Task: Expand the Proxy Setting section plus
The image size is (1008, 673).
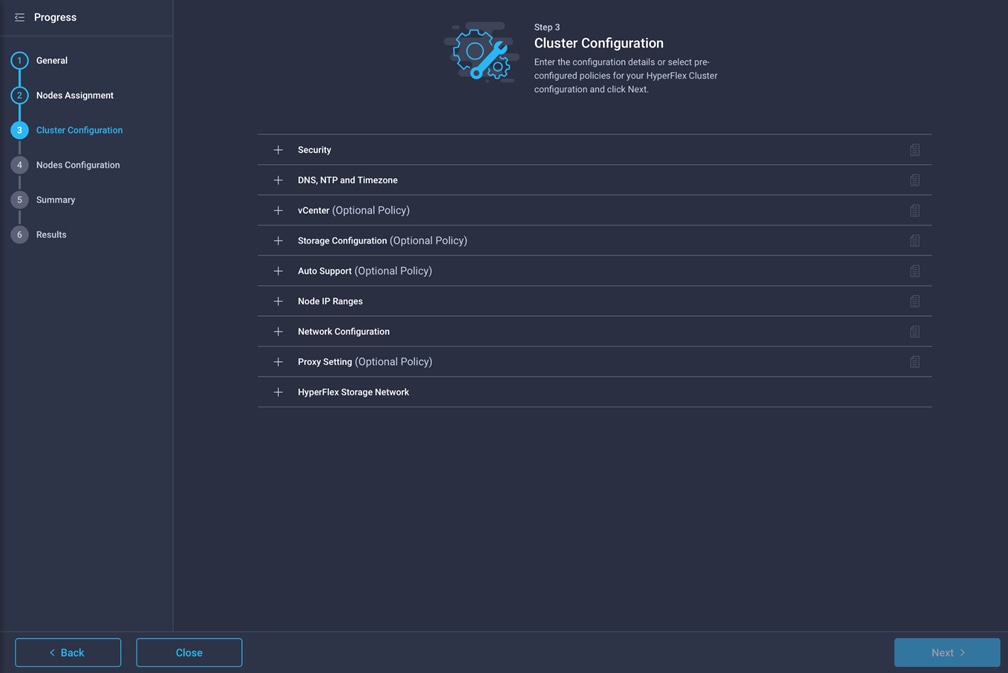Action: pyautogui.click(x=278, y=361)
